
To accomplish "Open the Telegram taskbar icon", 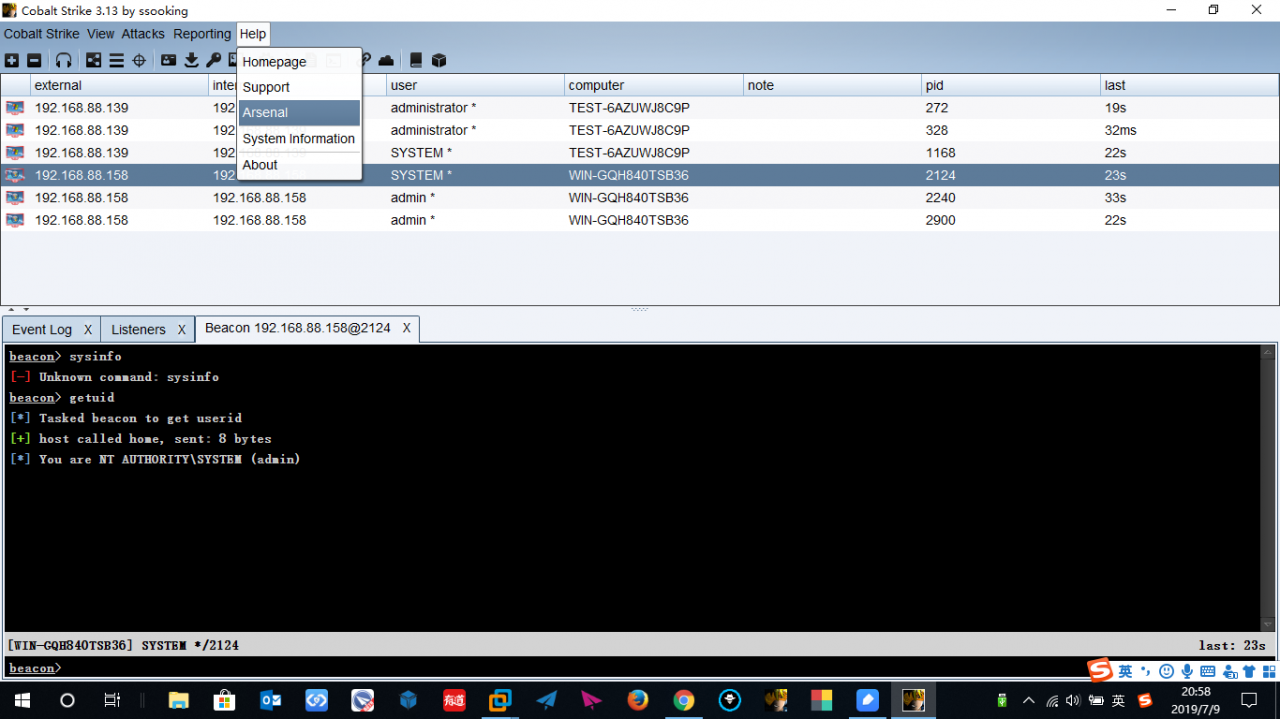I will point(546,700).
